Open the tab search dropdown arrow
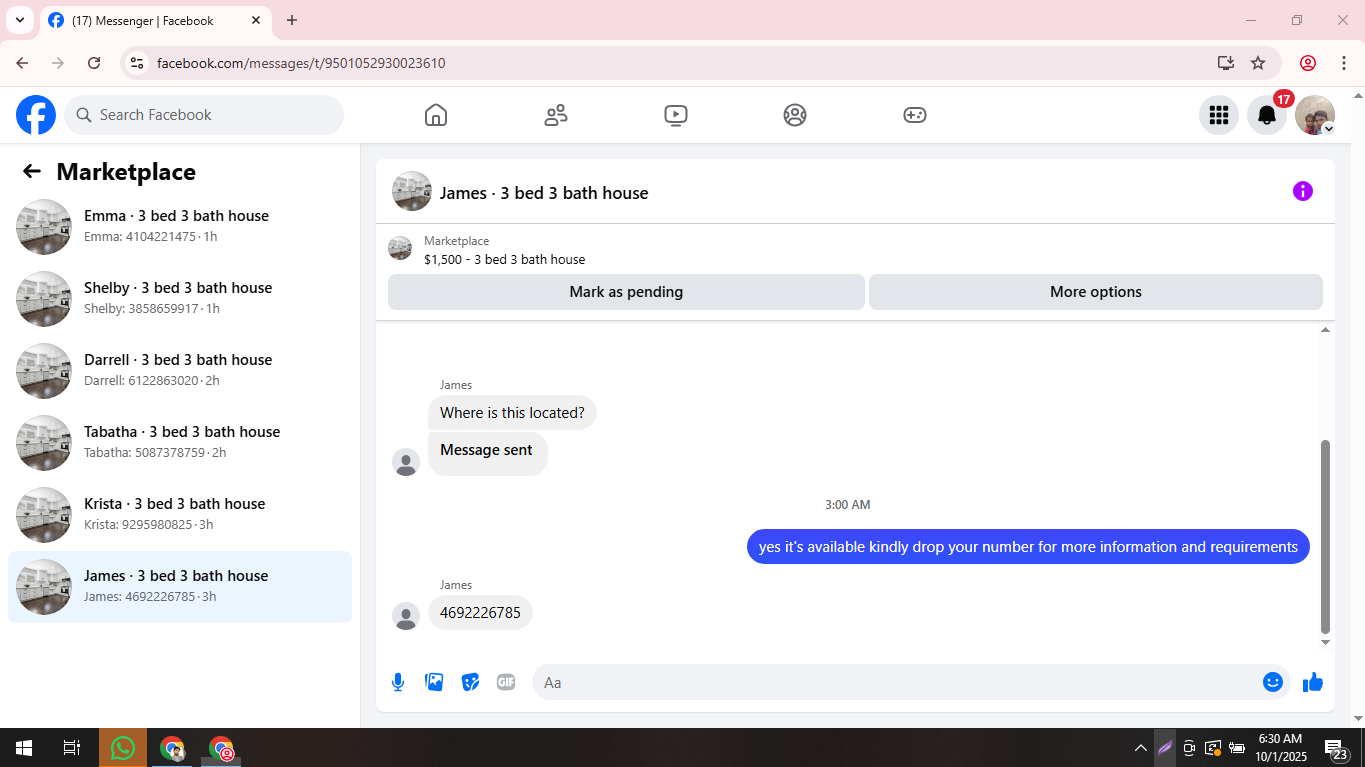The height and width of the screenshot is (767, 1365). (19, 20)
